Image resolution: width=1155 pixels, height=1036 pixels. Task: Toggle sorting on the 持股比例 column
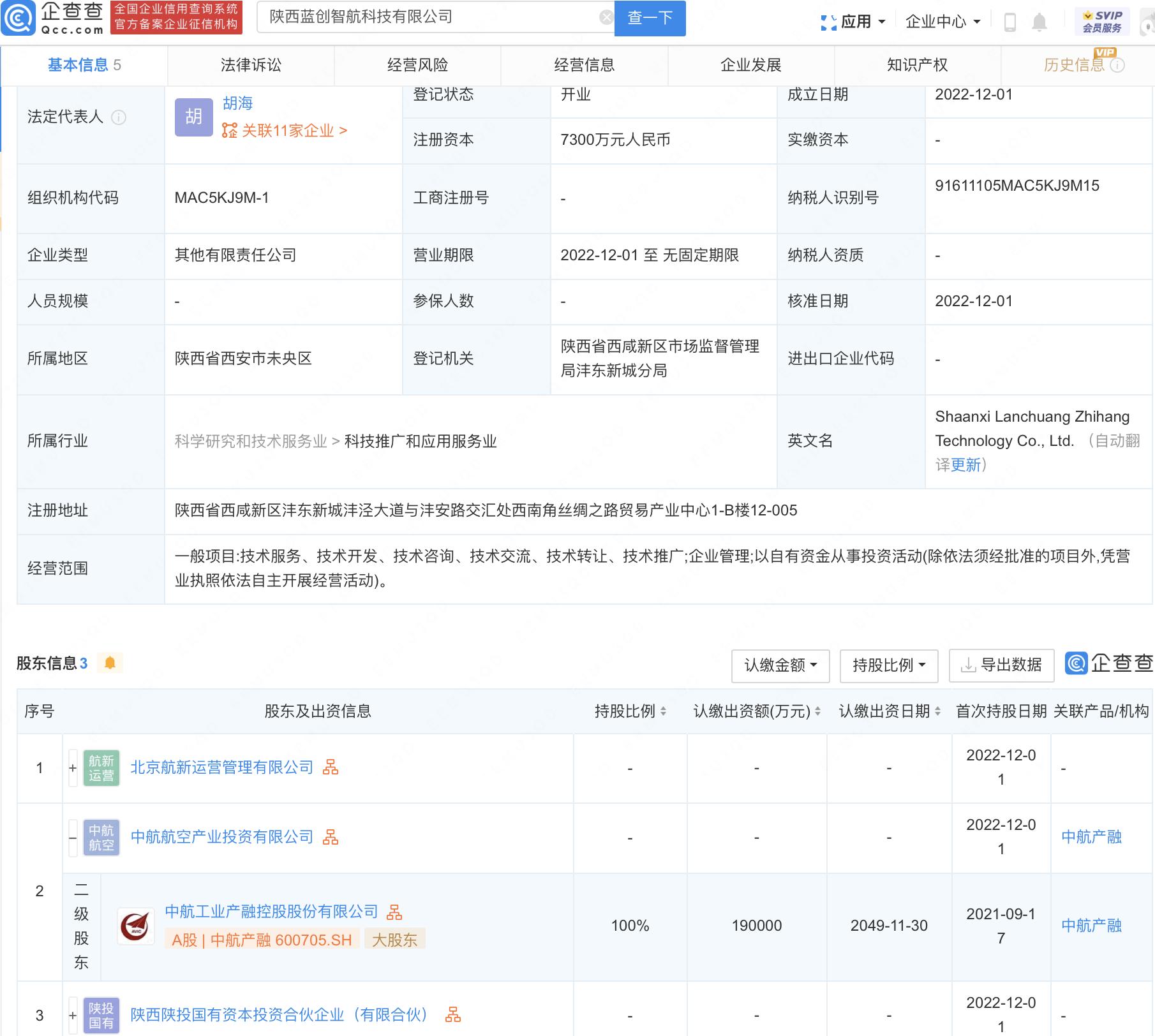coord(665,711)
